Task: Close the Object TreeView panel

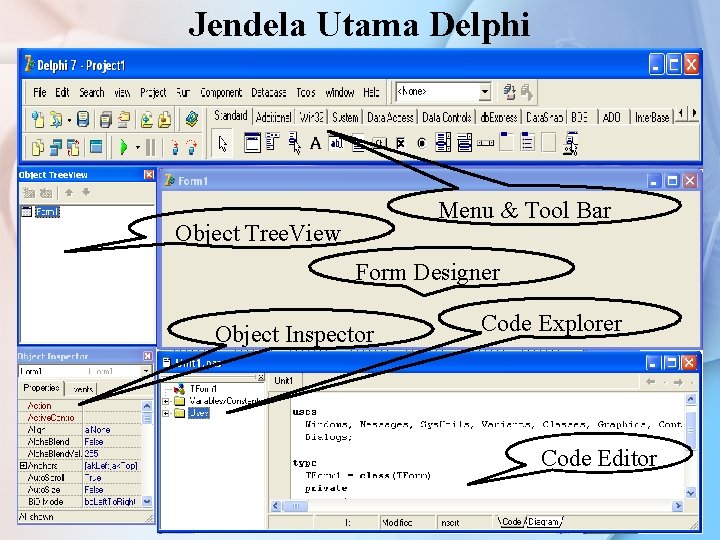Action: [149, 174]
